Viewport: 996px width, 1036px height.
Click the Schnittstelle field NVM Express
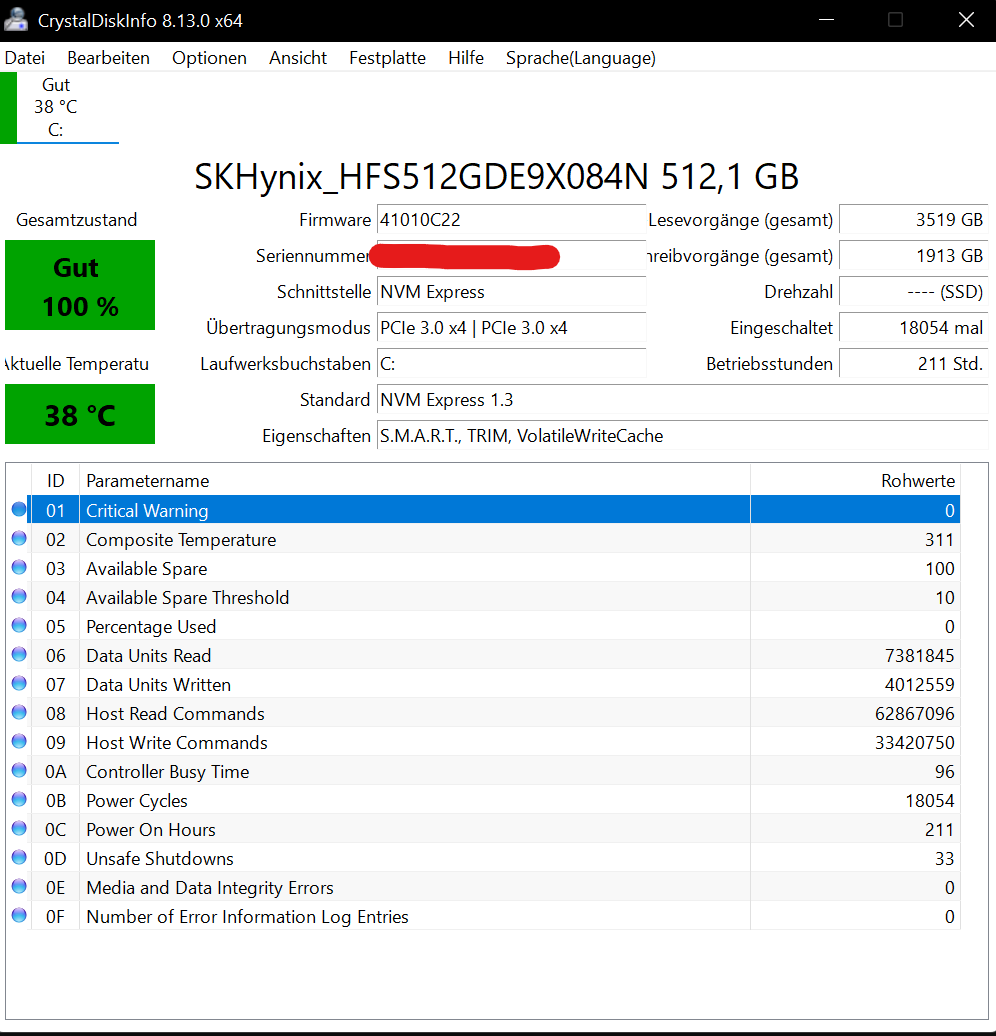[x=511, y=292]
